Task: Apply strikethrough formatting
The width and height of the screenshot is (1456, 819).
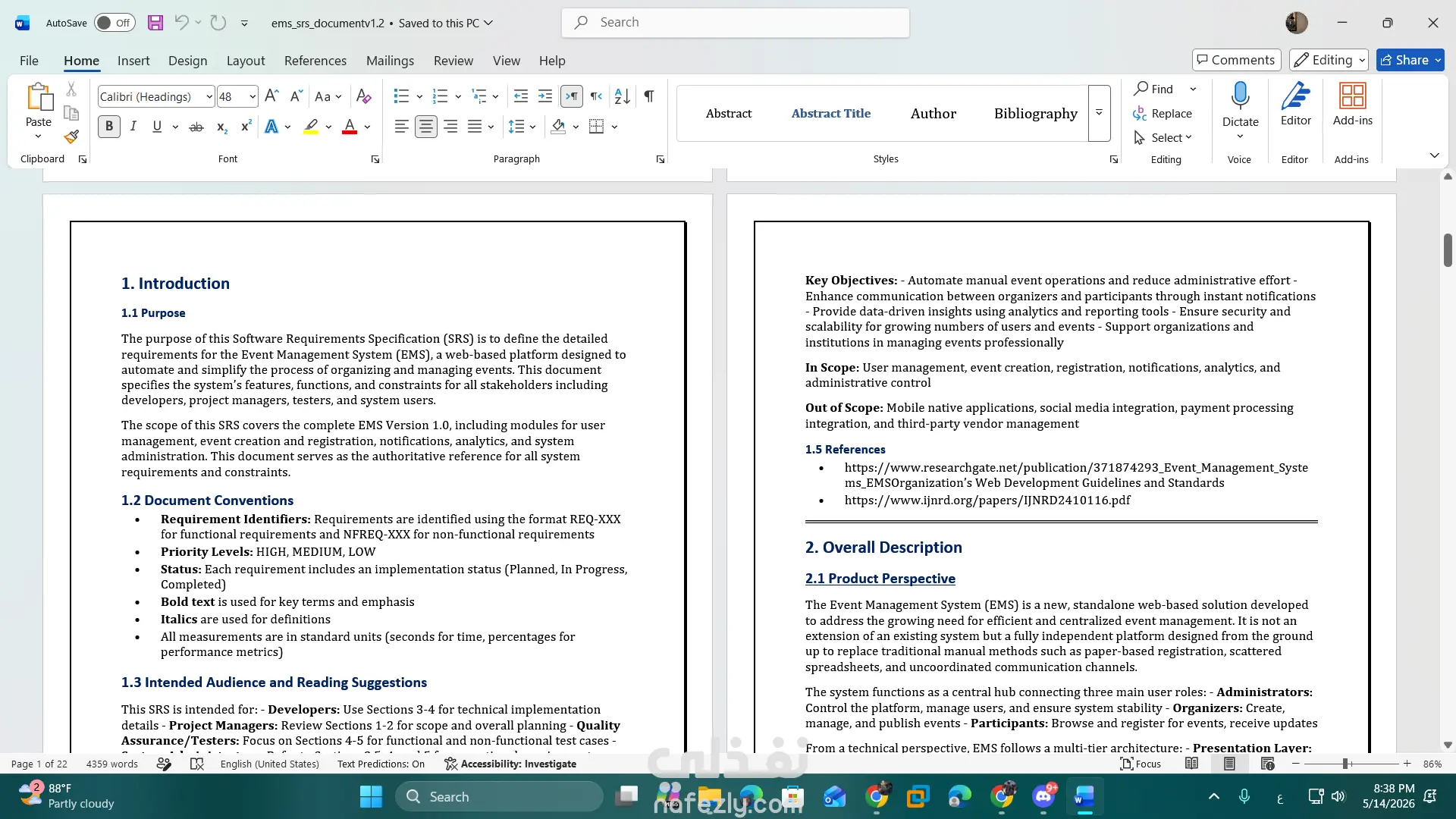Action: 196,127
